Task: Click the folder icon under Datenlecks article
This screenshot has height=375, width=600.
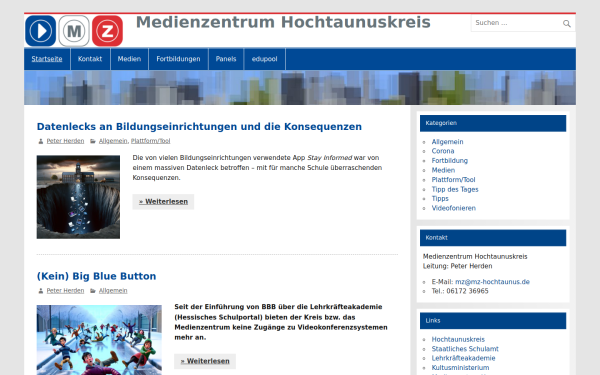Action: [x=93, y=141]
